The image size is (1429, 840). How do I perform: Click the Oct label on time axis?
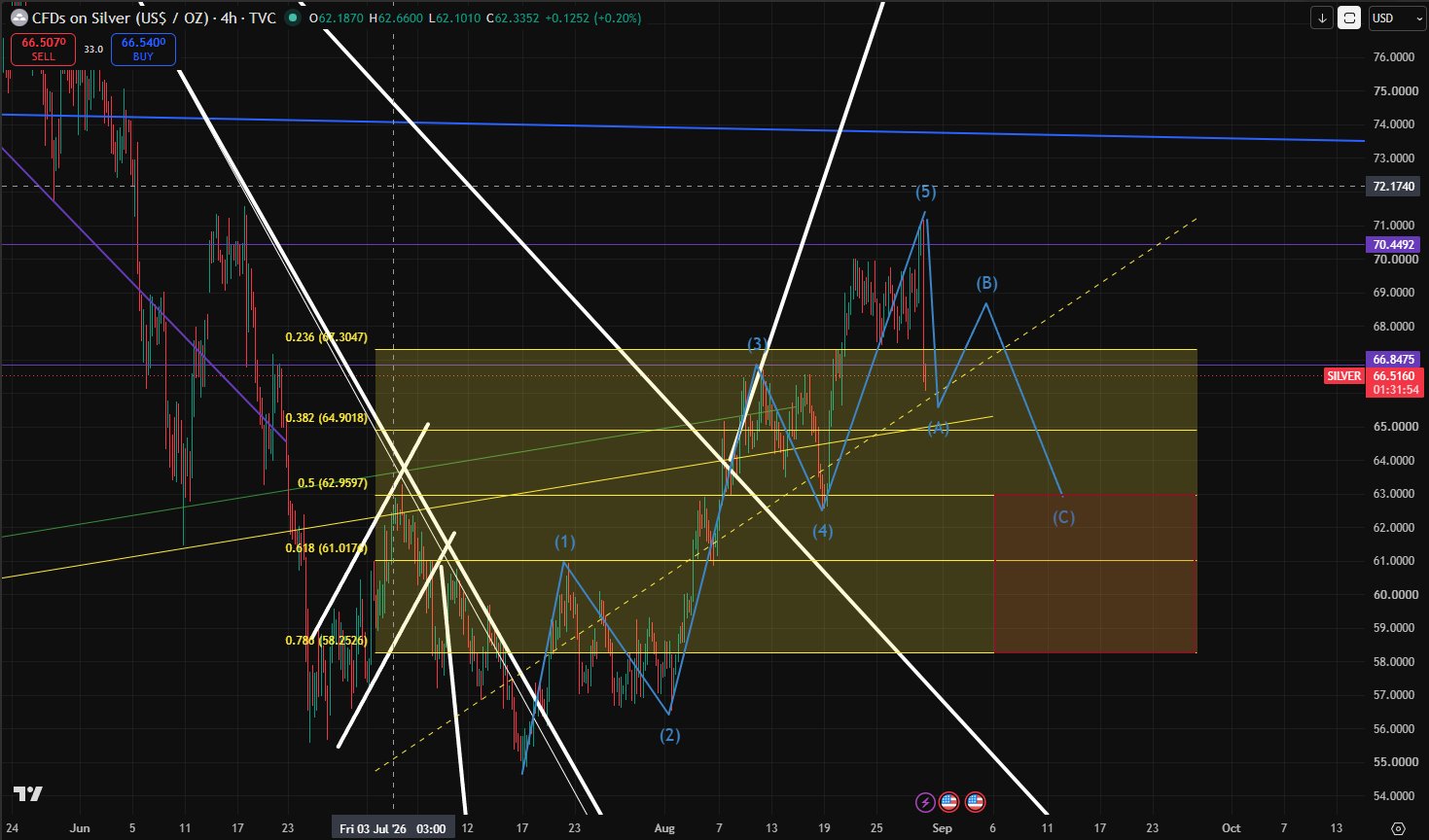click(1231, 828)
